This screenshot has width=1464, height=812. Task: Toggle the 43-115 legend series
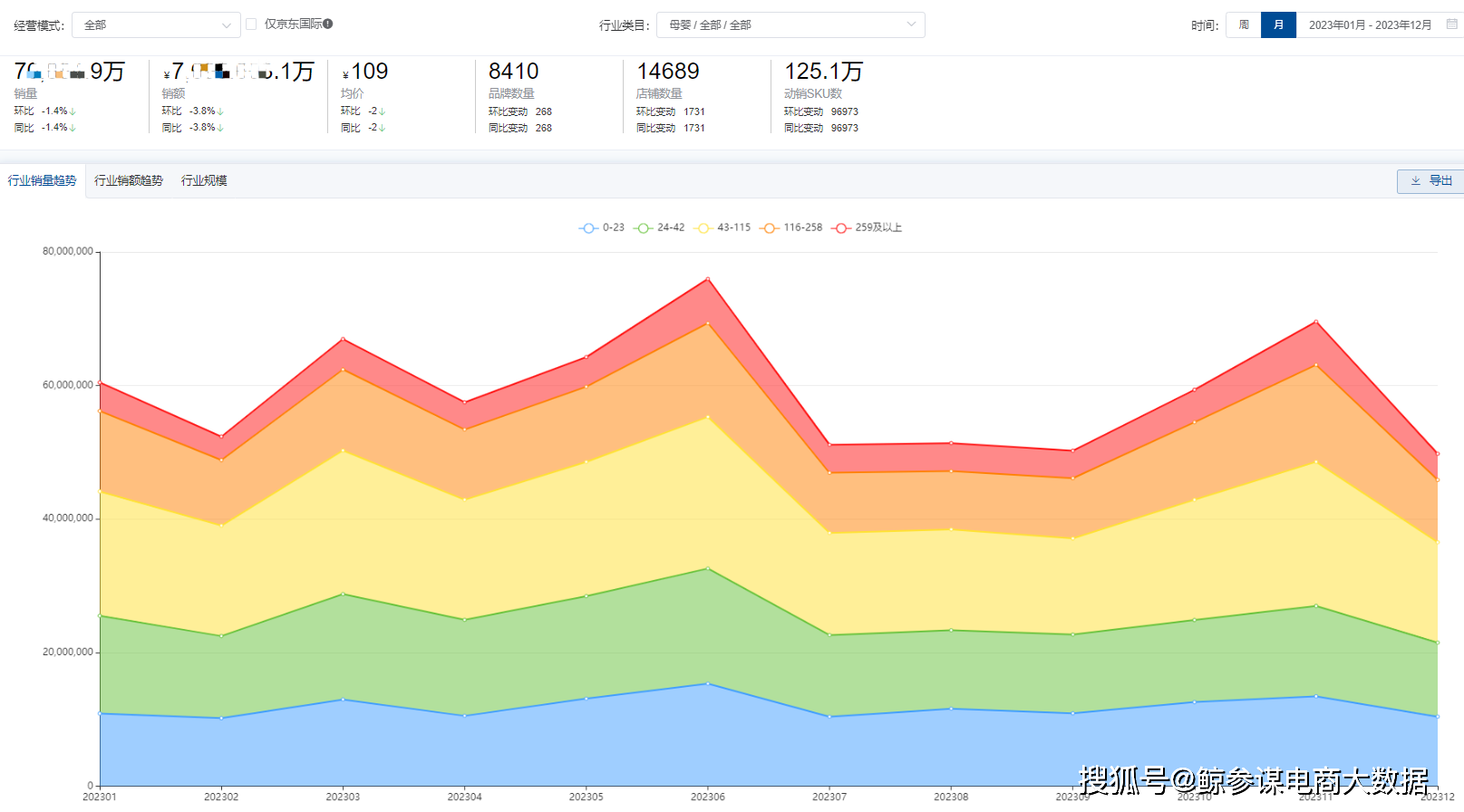pos(722,227)
